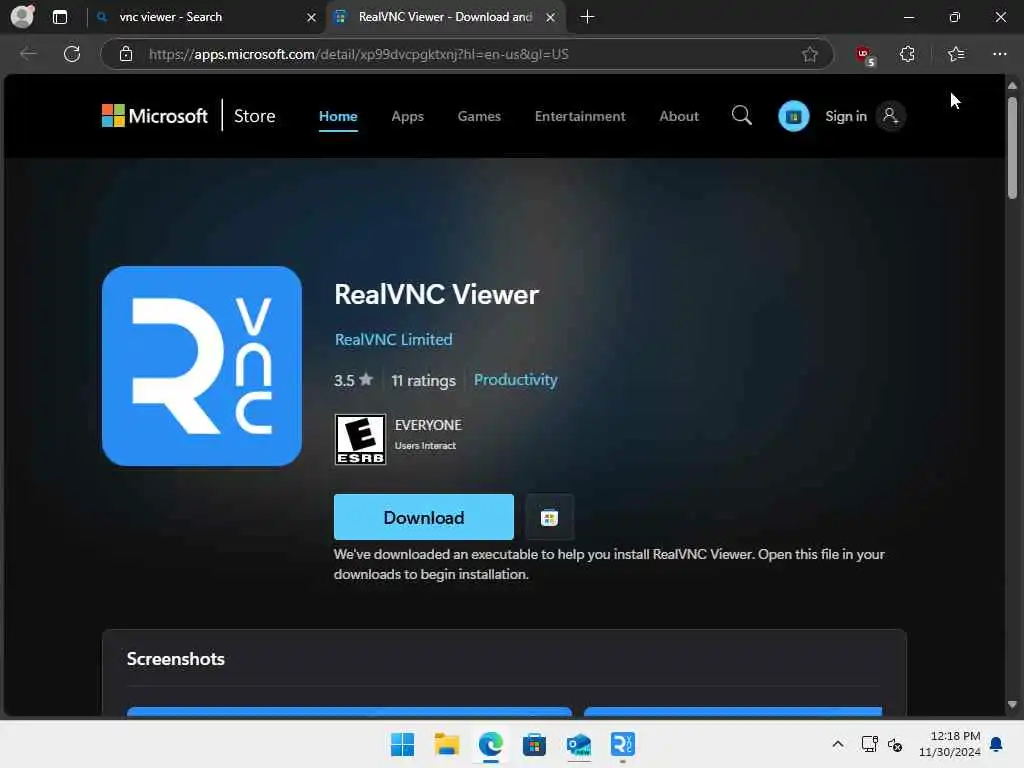Open RealVNC Limited publisher link
Viewport: 1024px width, 768px height.
(x=393, y=340)
